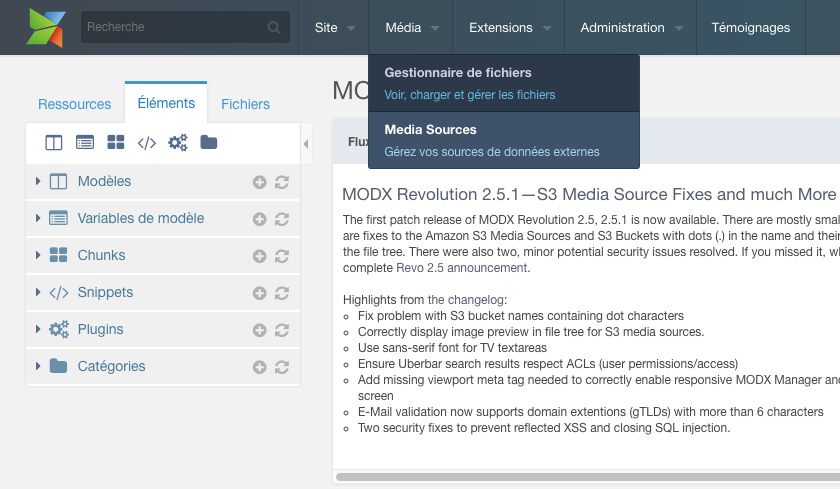840x489 pixels.
Task: Refresh the Catégories row
Action: tap(282, 367)
